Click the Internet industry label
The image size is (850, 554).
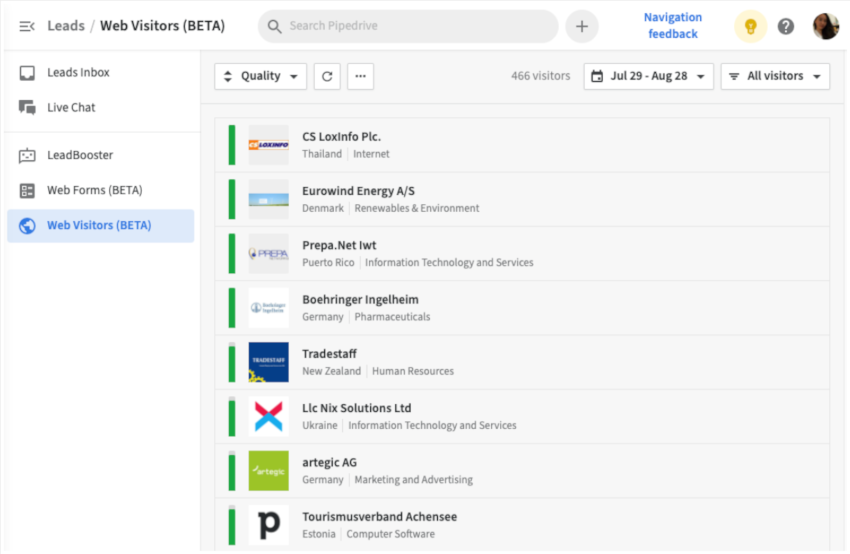(x=371, y=154)
